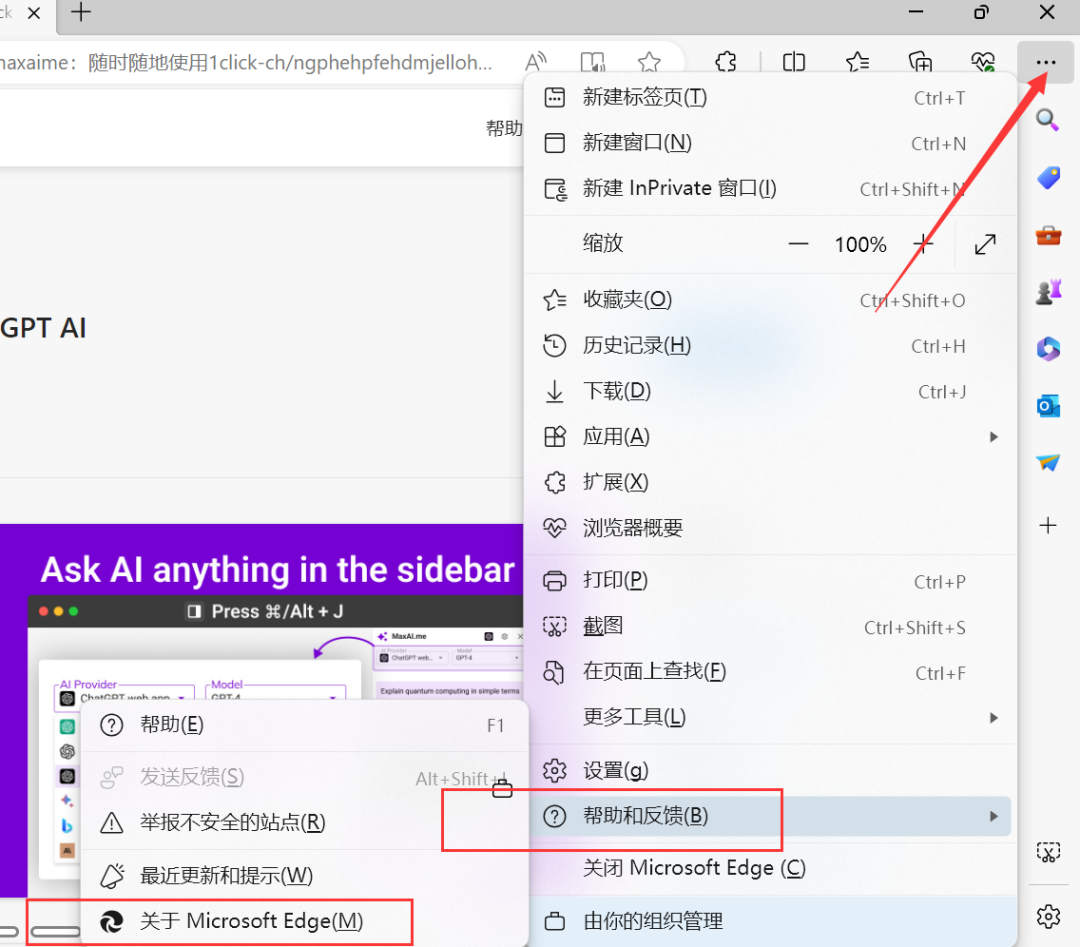Open sidebar Search magnifier icon
Image resolution: width=1080 pixels, height=947 pixels.
(1048, 120)
